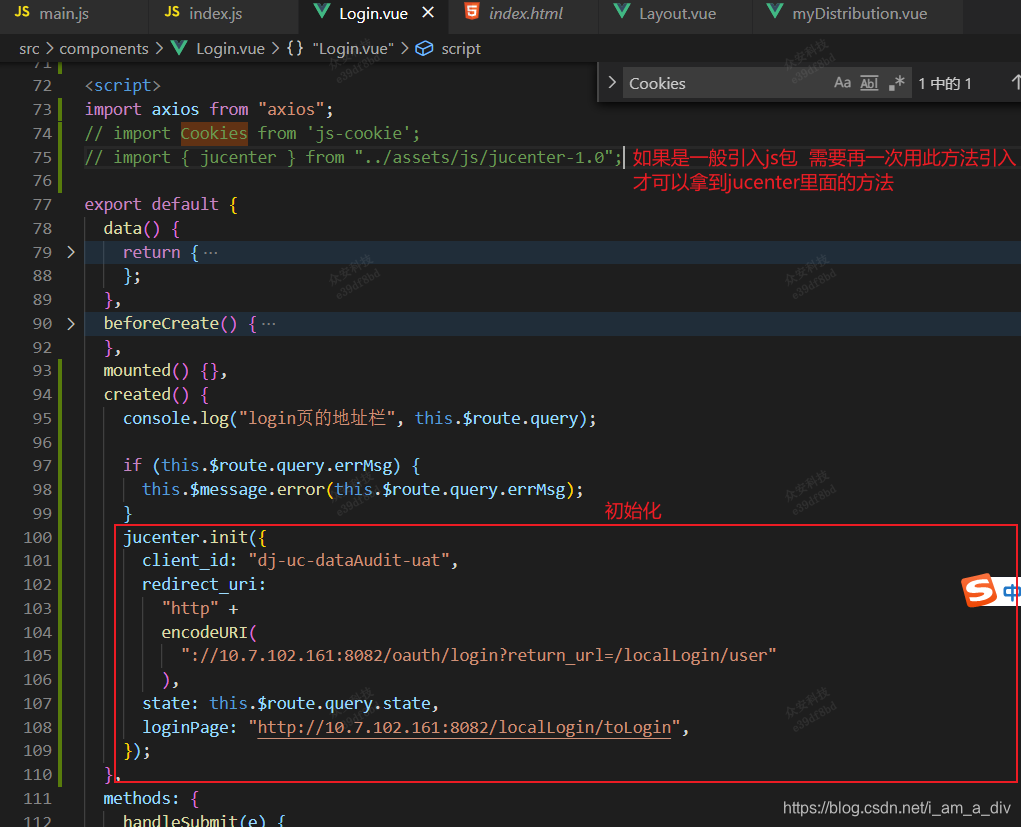Click the Vue icon on myDistribution.vue tab

(x=775, y=11)
